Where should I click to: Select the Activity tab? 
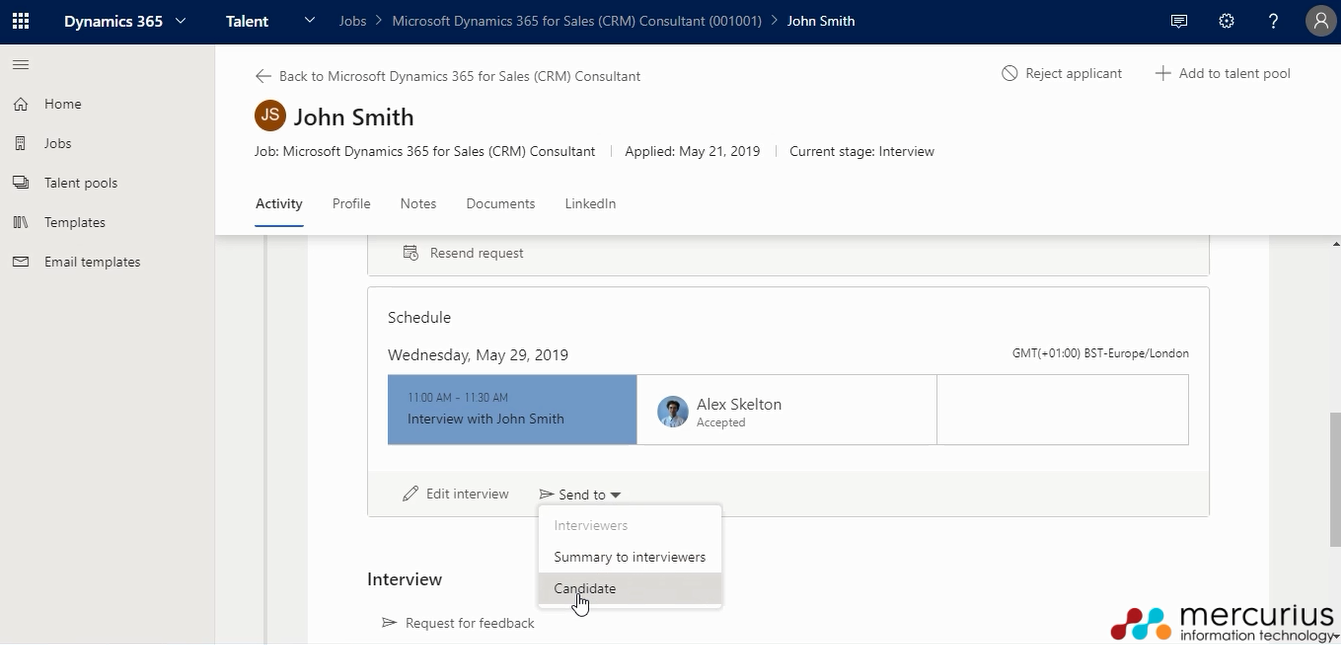point(279,204)
